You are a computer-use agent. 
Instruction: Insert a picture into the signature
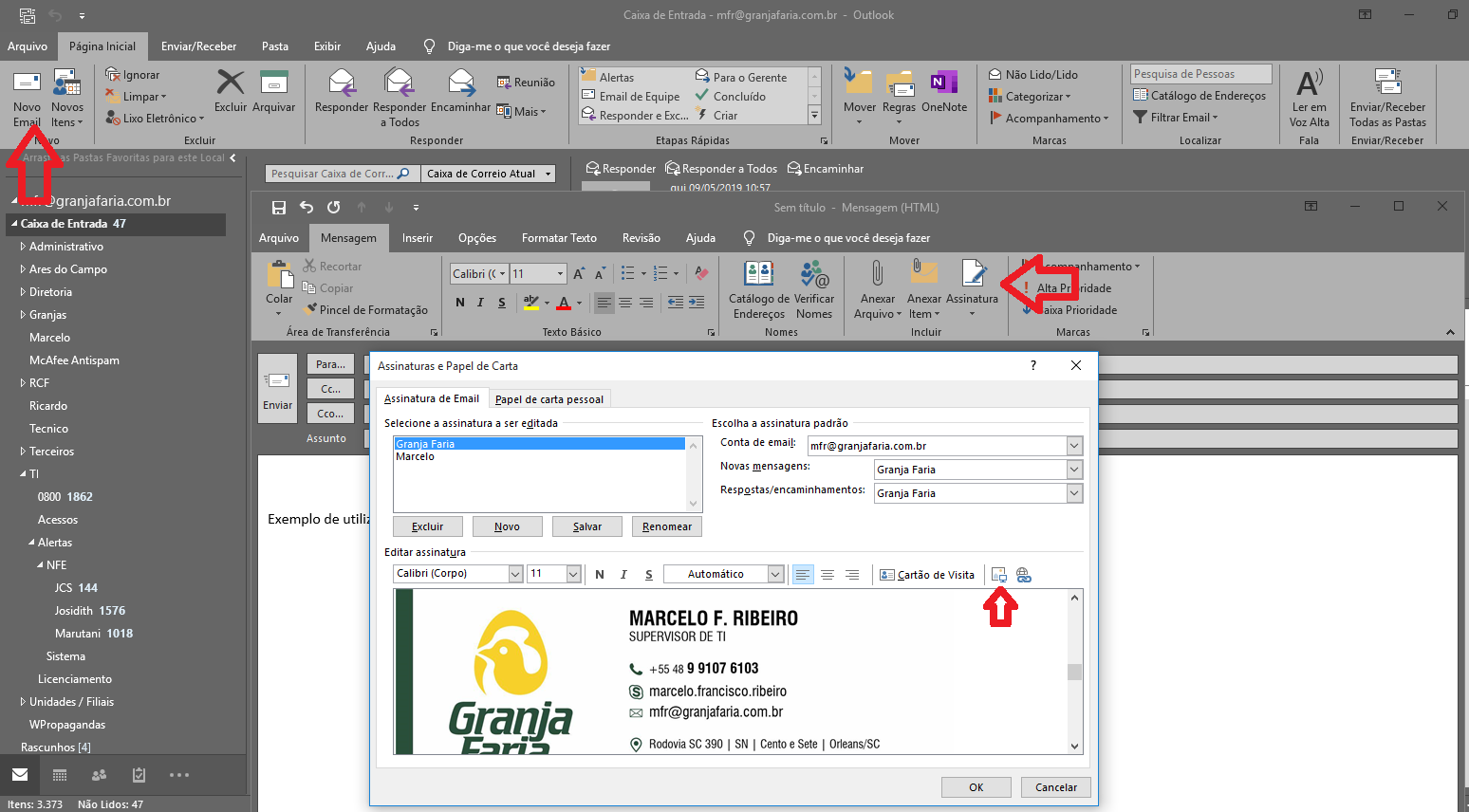[998, 574]
